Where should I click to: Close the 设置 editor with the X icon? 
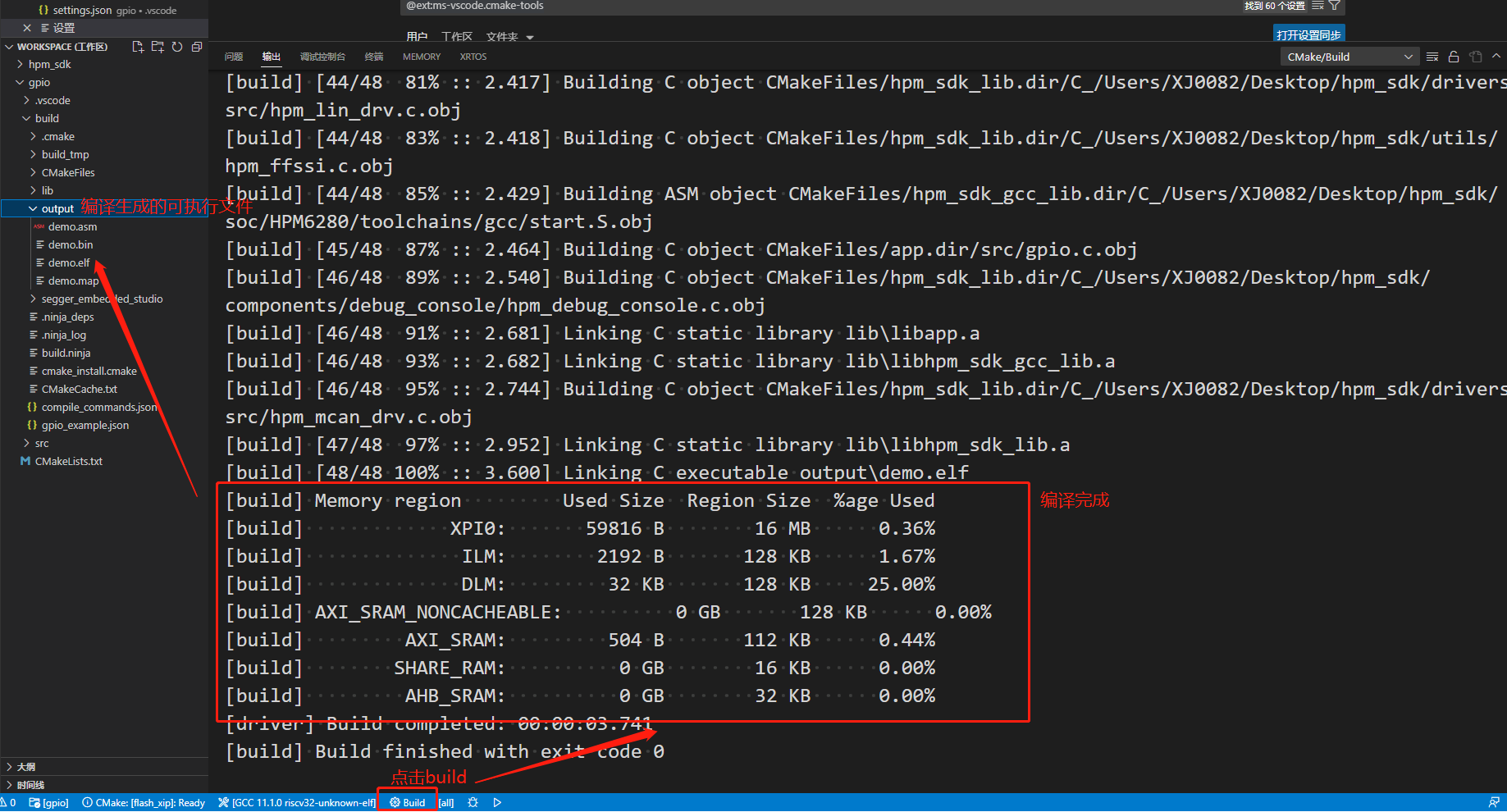[27, 28]
